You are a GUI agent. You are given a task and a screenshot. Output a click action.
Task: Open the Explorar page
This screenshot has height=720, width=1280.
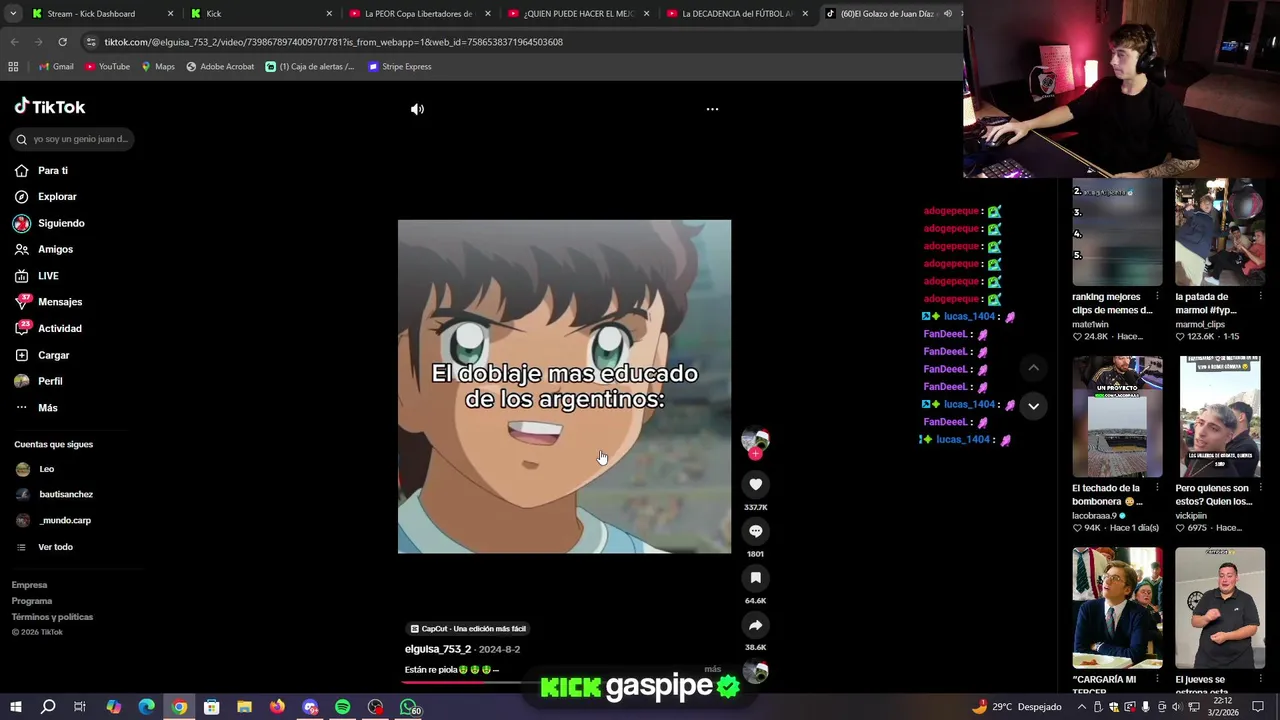pyautogui.click(x=46, y=197)
